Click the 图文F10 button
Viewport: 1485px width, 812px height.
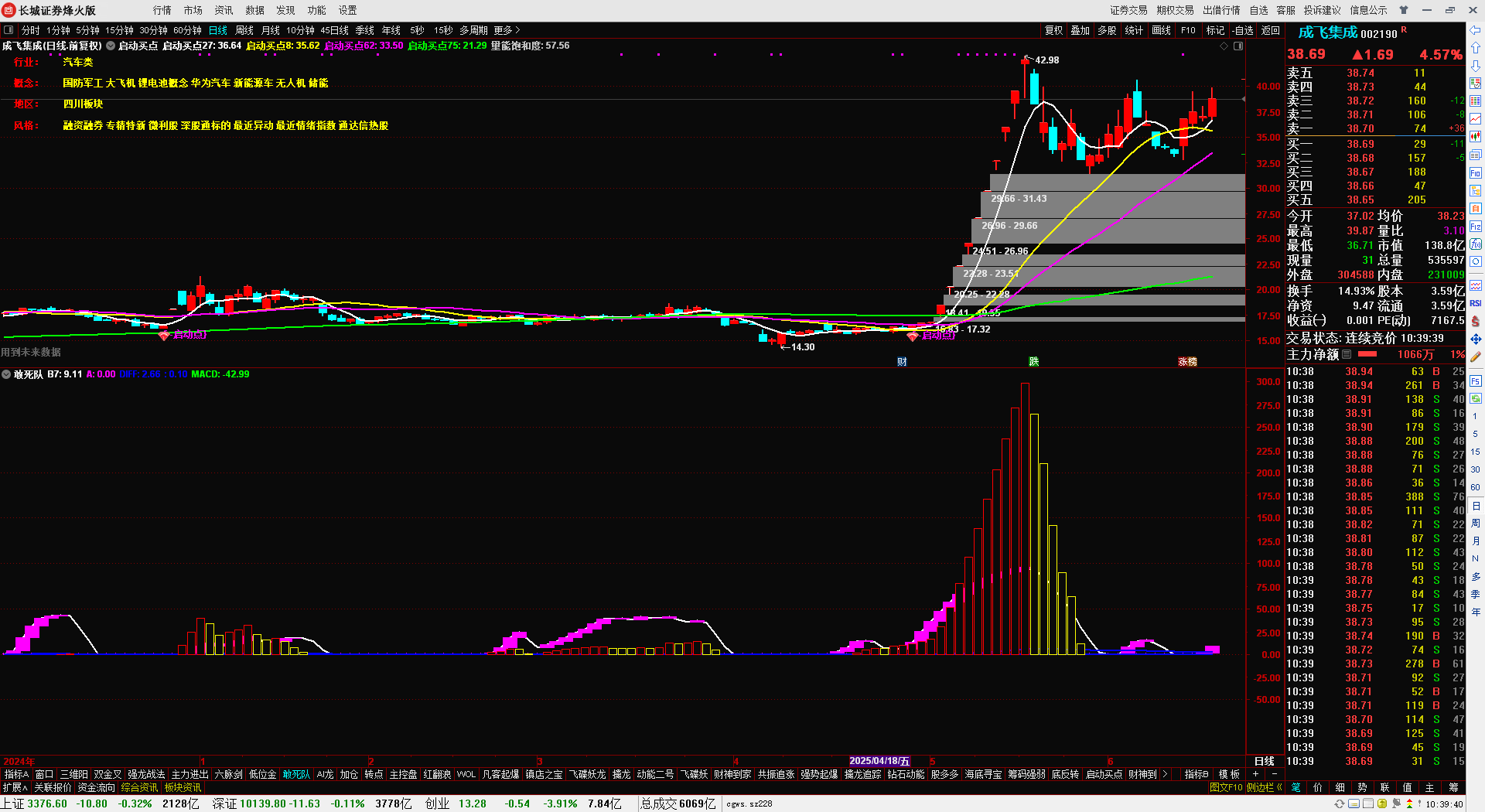point(1226,787)
